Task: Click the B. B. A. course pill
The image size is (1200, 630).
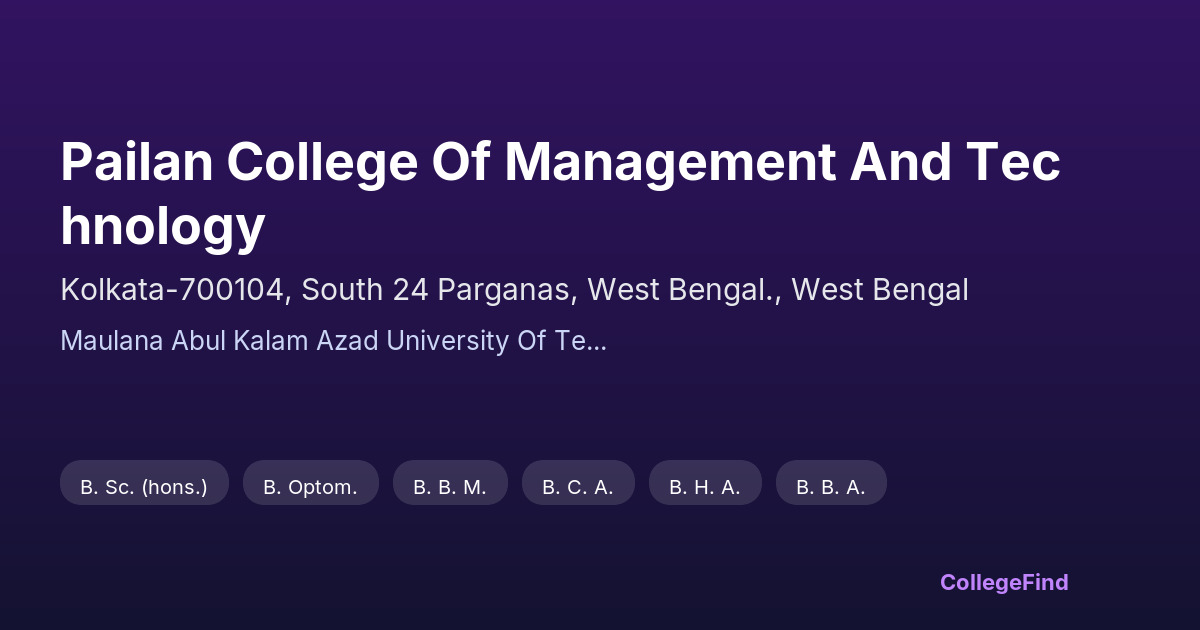Action: pos(831,487)
